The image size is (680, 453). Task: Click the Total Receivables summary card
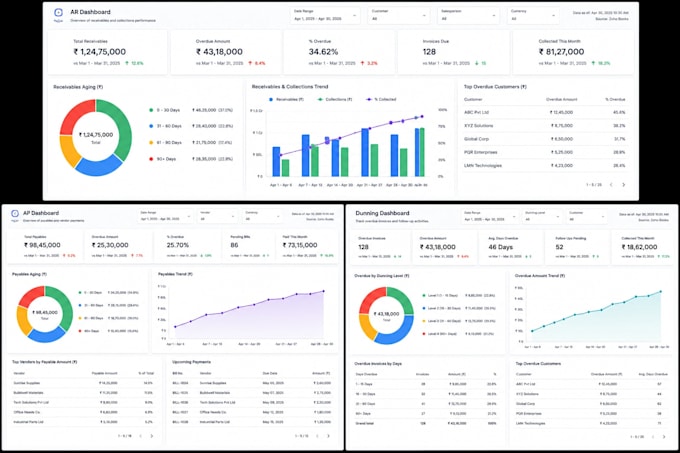pyautogui.click(x=107, y=52)
